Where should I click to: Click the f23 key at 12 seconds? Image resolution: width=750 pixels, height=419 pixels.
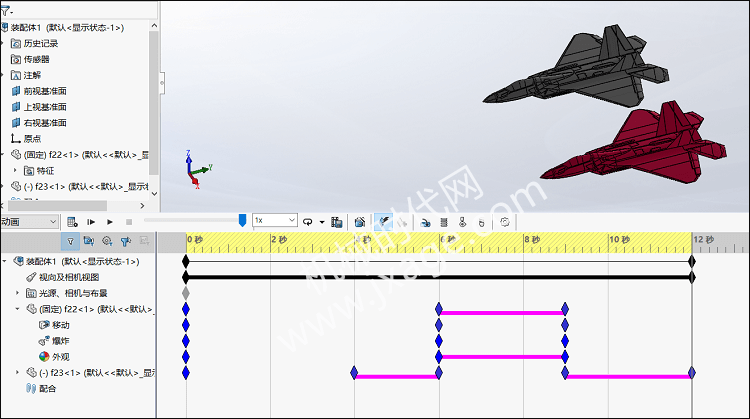click(692, 373)
